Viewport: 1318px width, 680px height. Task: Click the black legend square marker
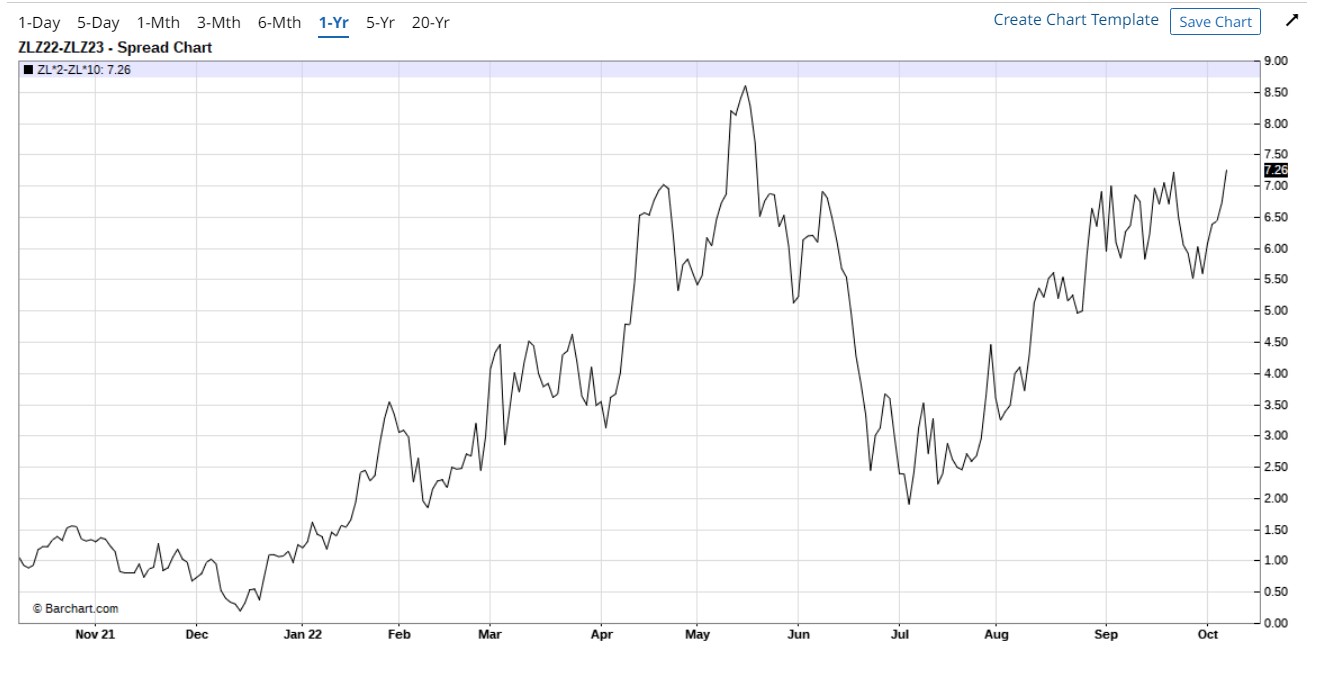coord(28,69)
